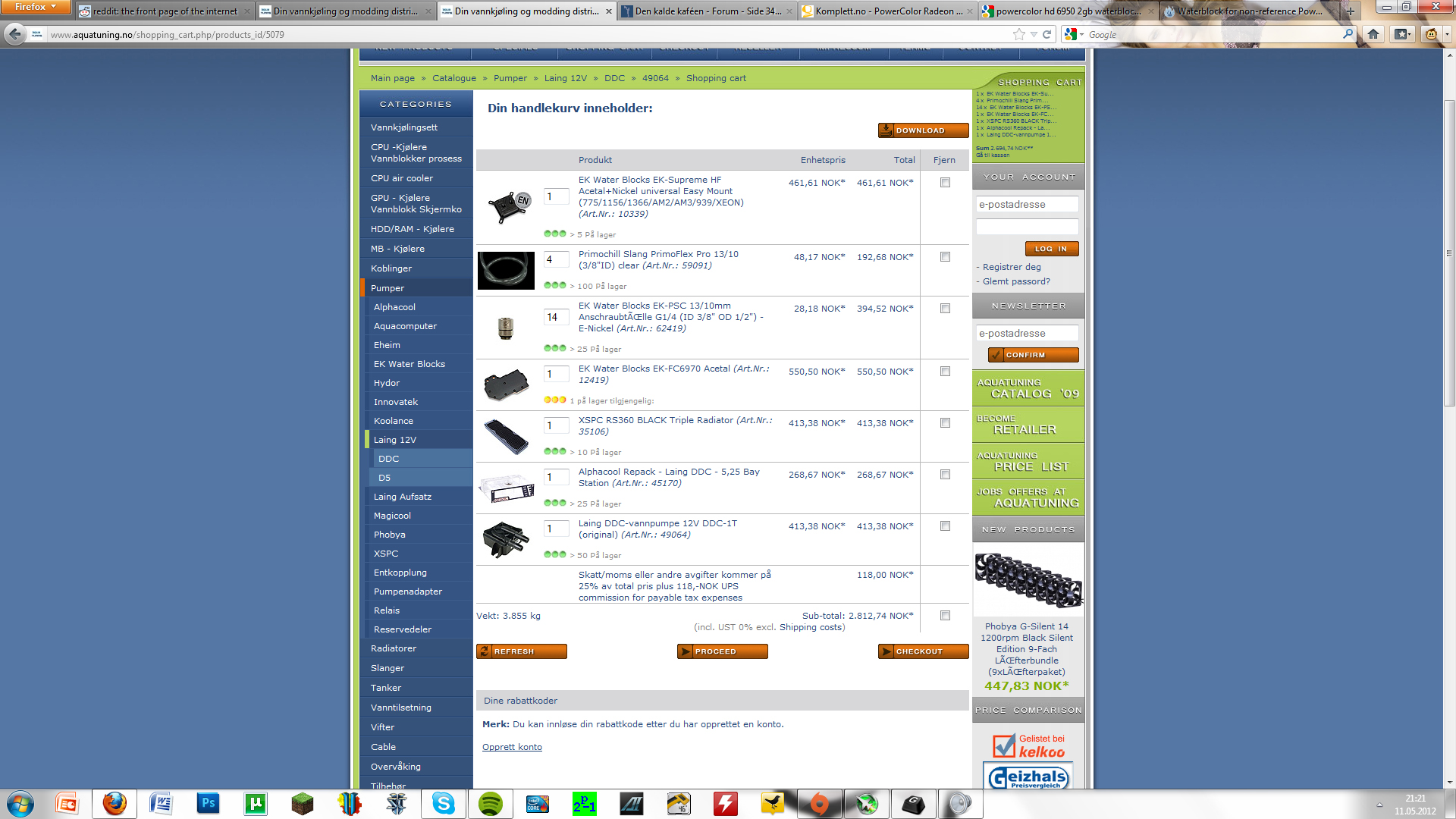Open Skype from the taskbar
This screenshot has width=1456, height=819.
tap(444, 804)
